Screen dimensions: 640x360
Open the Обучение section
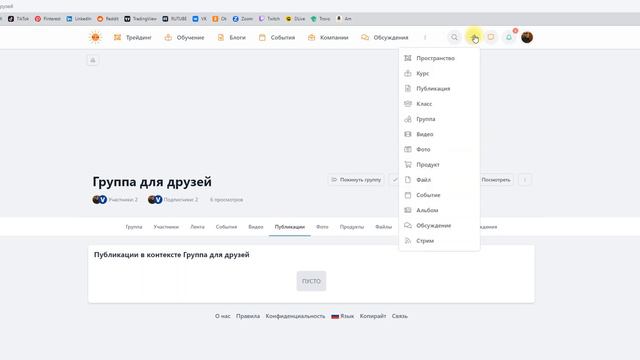[x=184, y=38]
